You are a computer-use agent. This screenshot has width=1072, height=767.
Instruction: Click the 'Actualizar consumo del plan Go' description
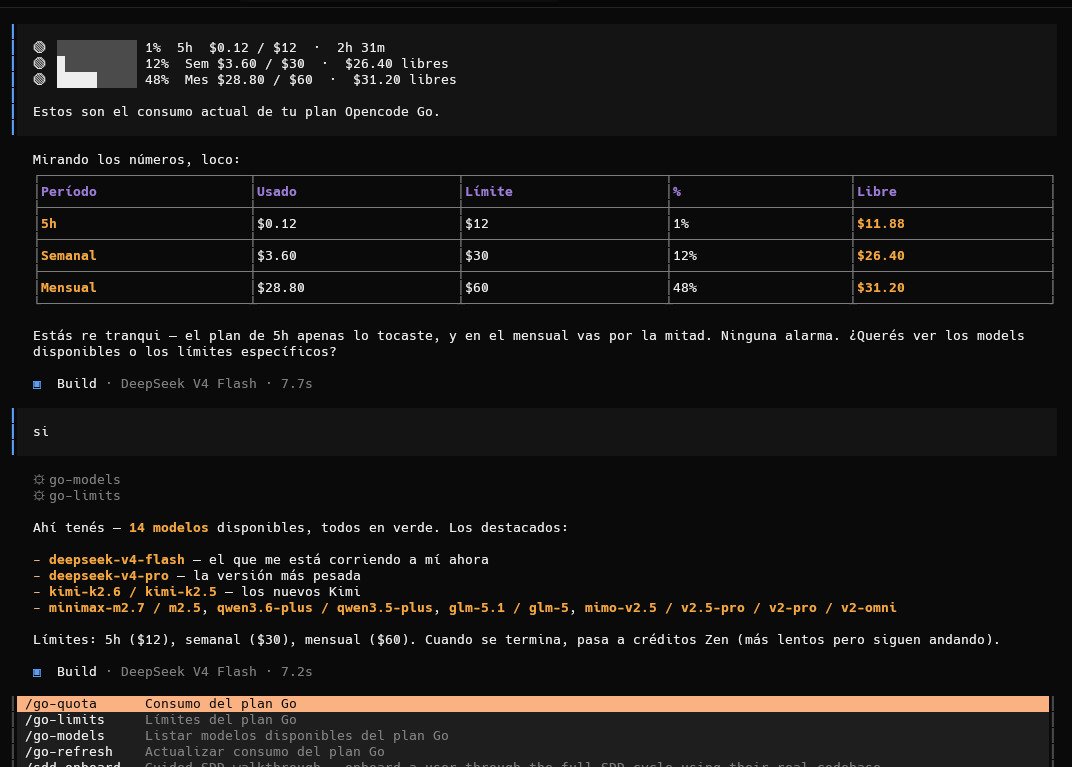click(x=264, y=751)
